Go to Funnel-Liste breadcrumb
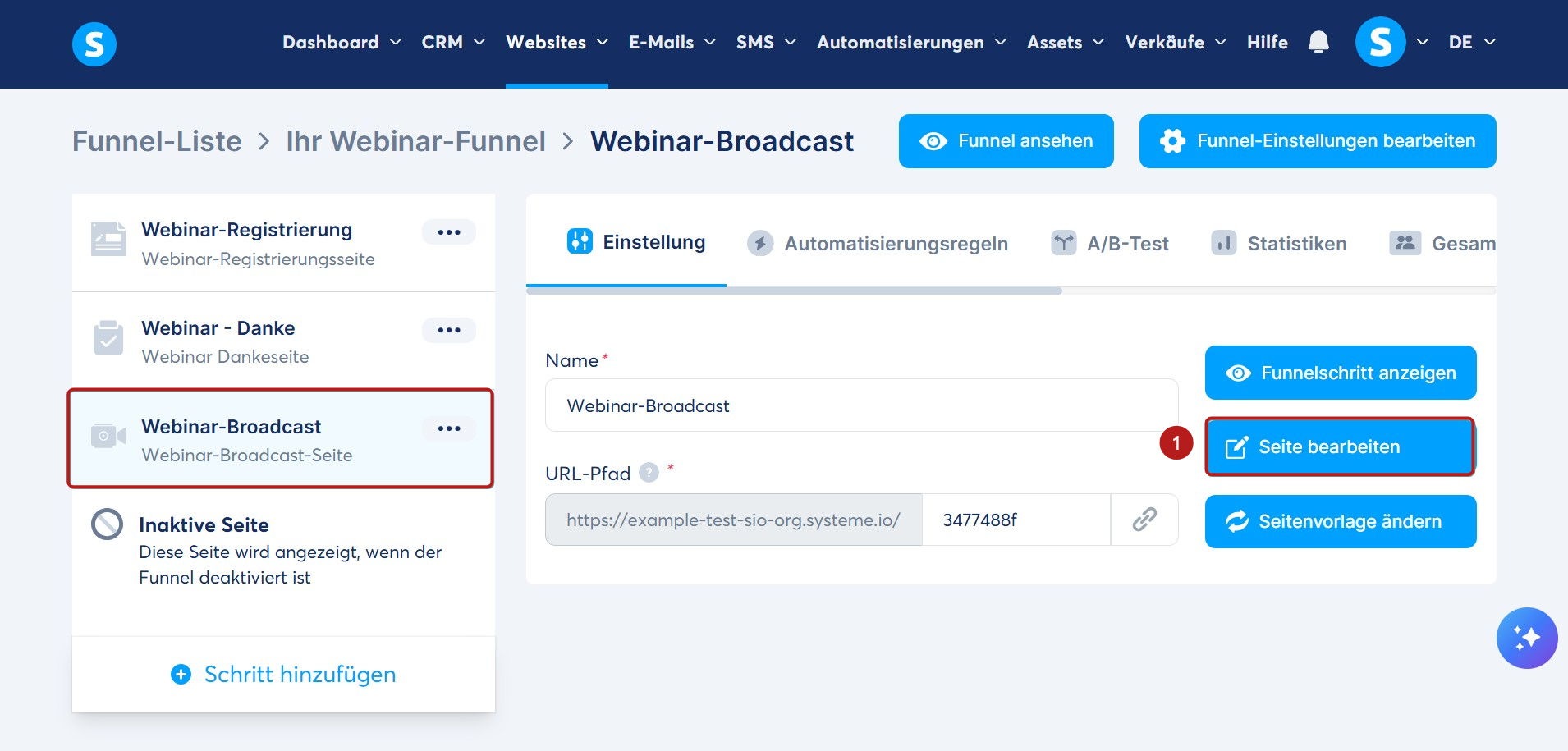This screenshot has height=751, width=1568. 157,141
